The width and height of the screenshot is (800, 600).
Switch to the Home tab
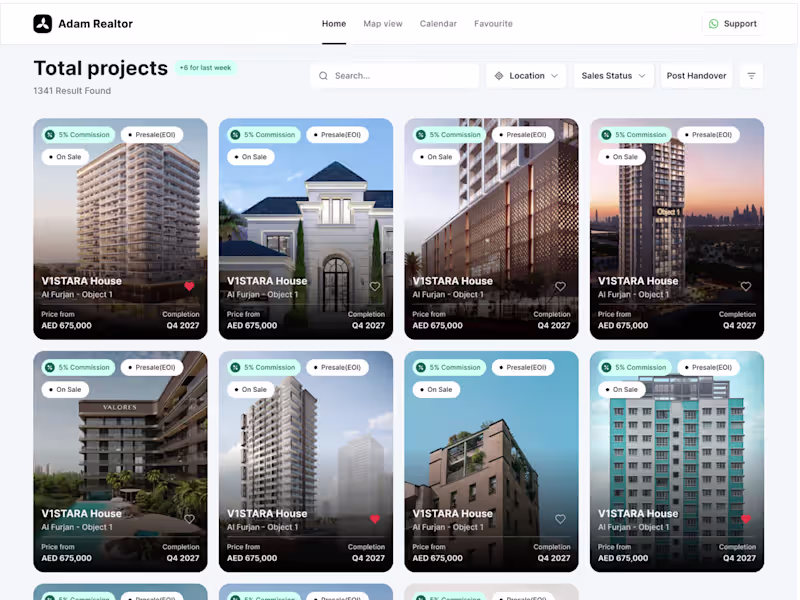click(334, 23)
